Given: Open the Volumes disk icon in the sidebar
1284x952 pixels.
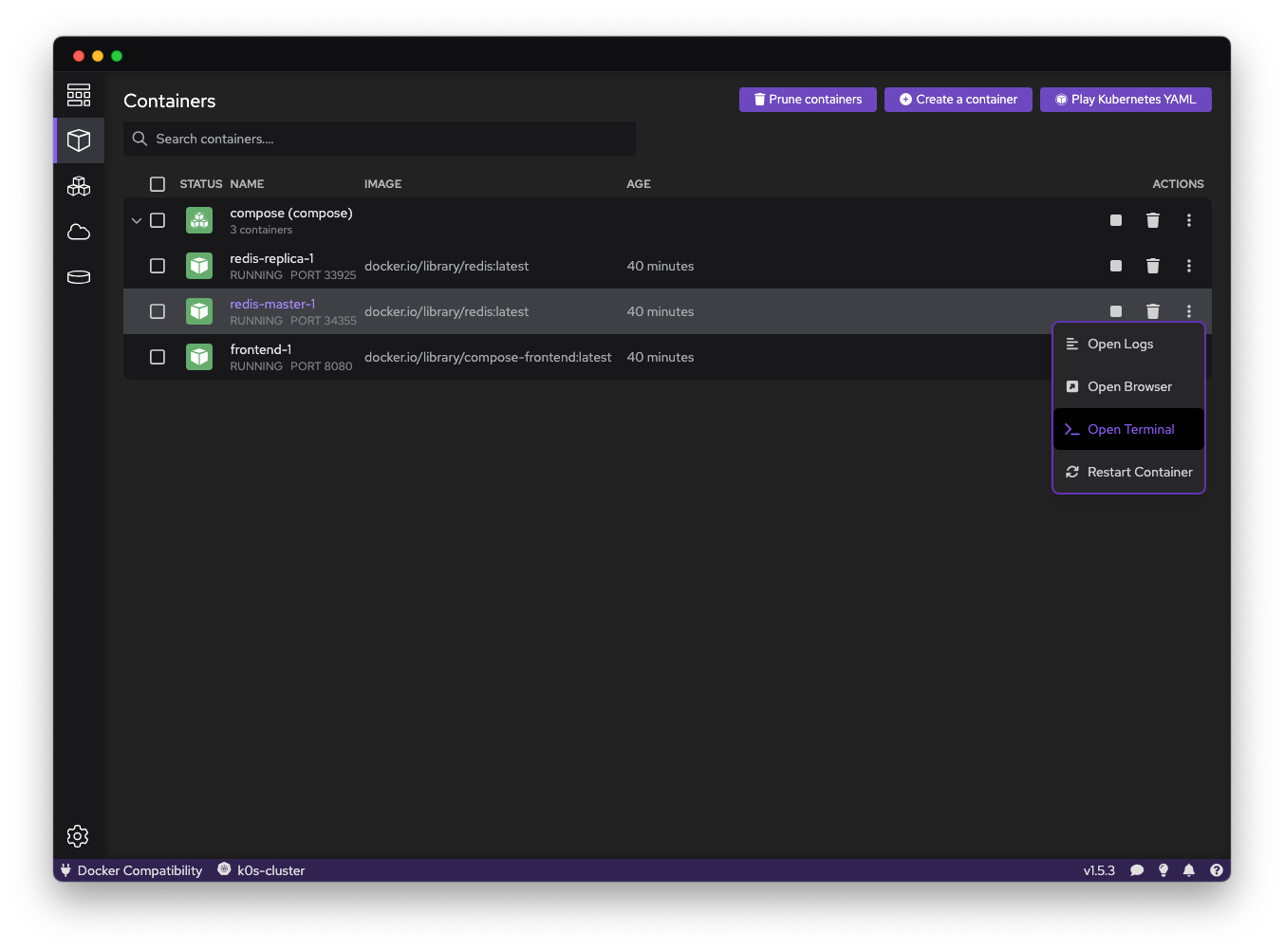Looking at the screenshot, I should (79, 277).
